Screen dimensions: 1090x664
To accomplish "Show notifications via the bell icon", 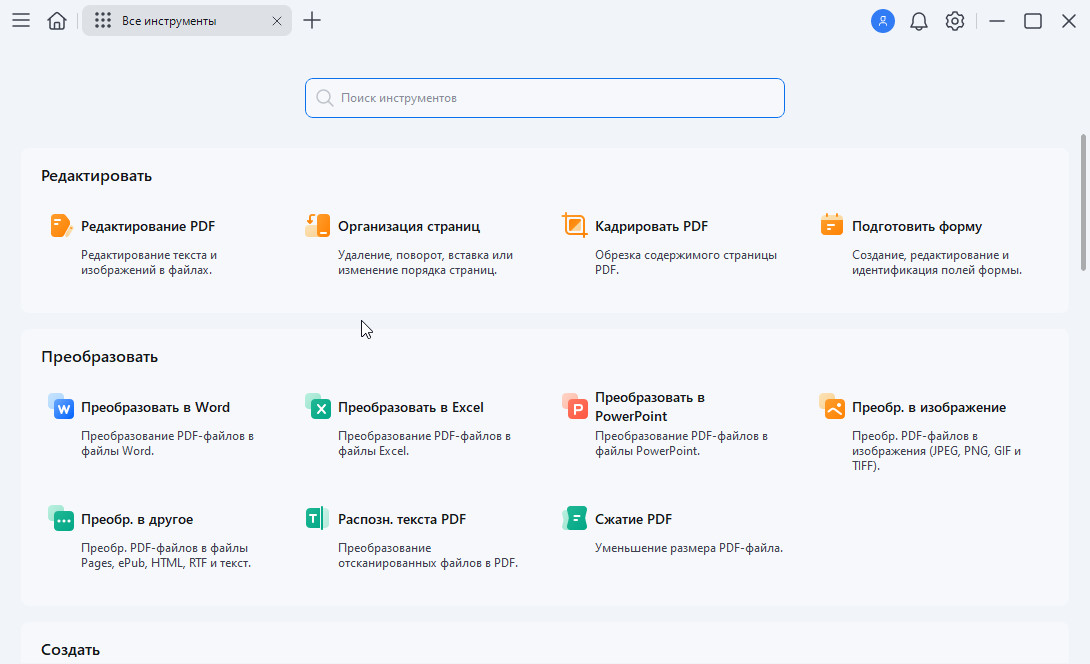I will (x=919, y=21).
